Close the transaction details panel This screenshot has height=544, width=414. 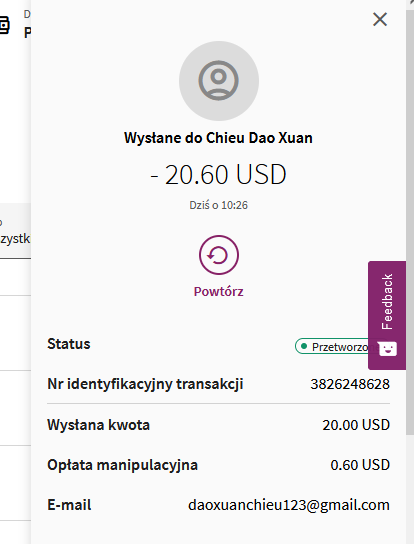(380, 19)
